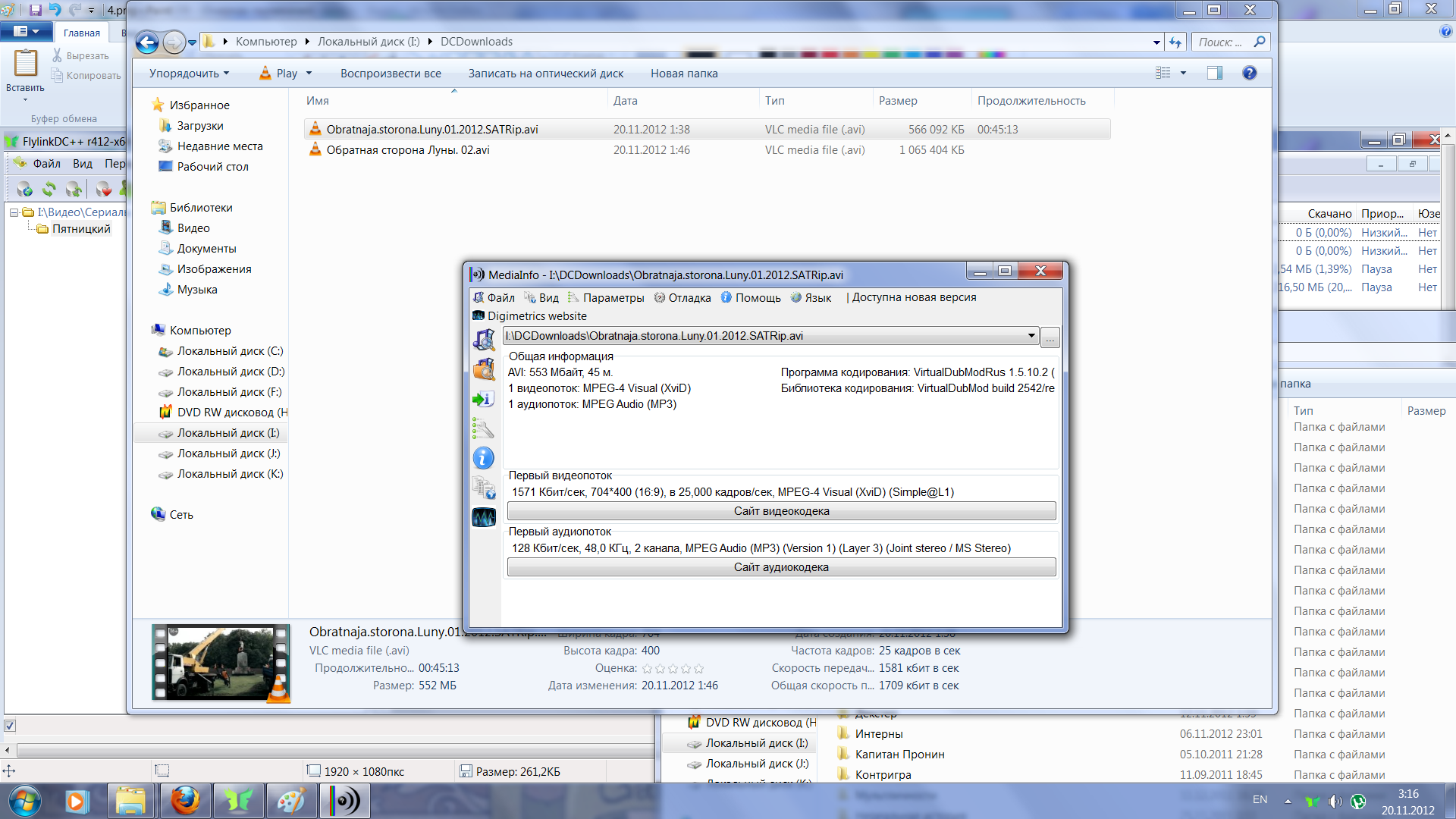Click the star rating in the details pane

pos(673,669)
